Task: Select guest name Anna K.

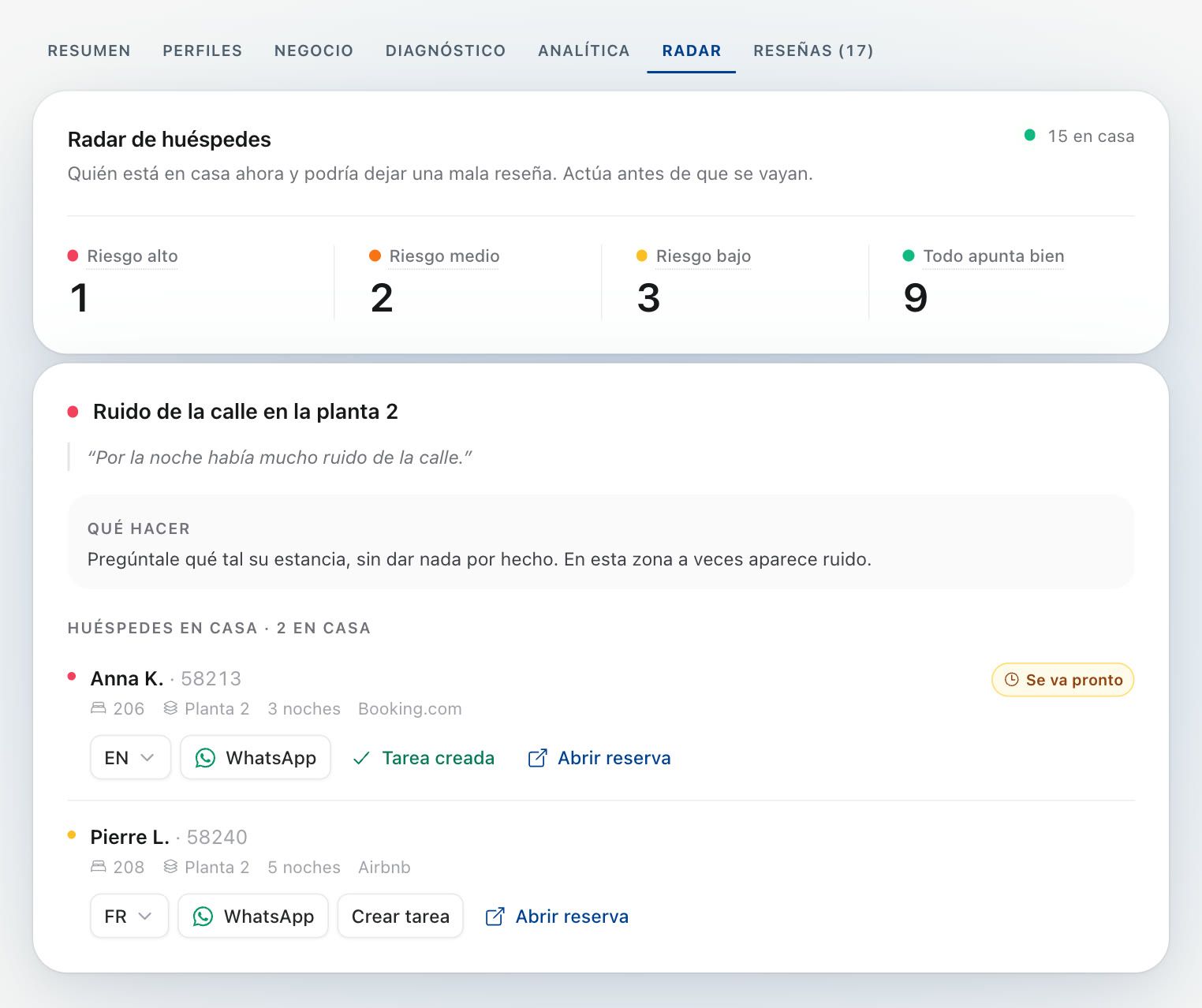Action: [127, 678]
